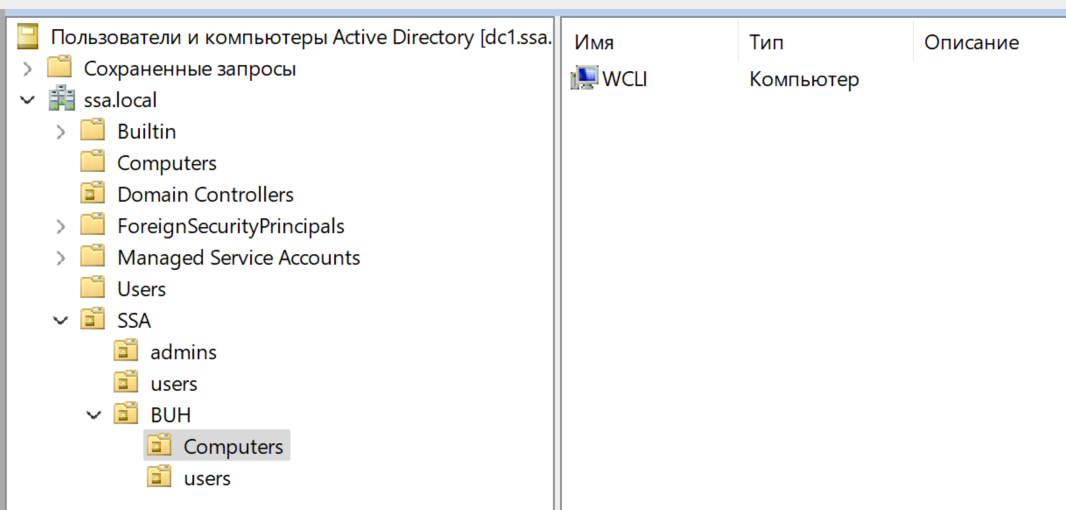The width and height of the screenshot is (1066, 510).
Task: Sort list by Тип column header
Action: [x=766, y=43]
